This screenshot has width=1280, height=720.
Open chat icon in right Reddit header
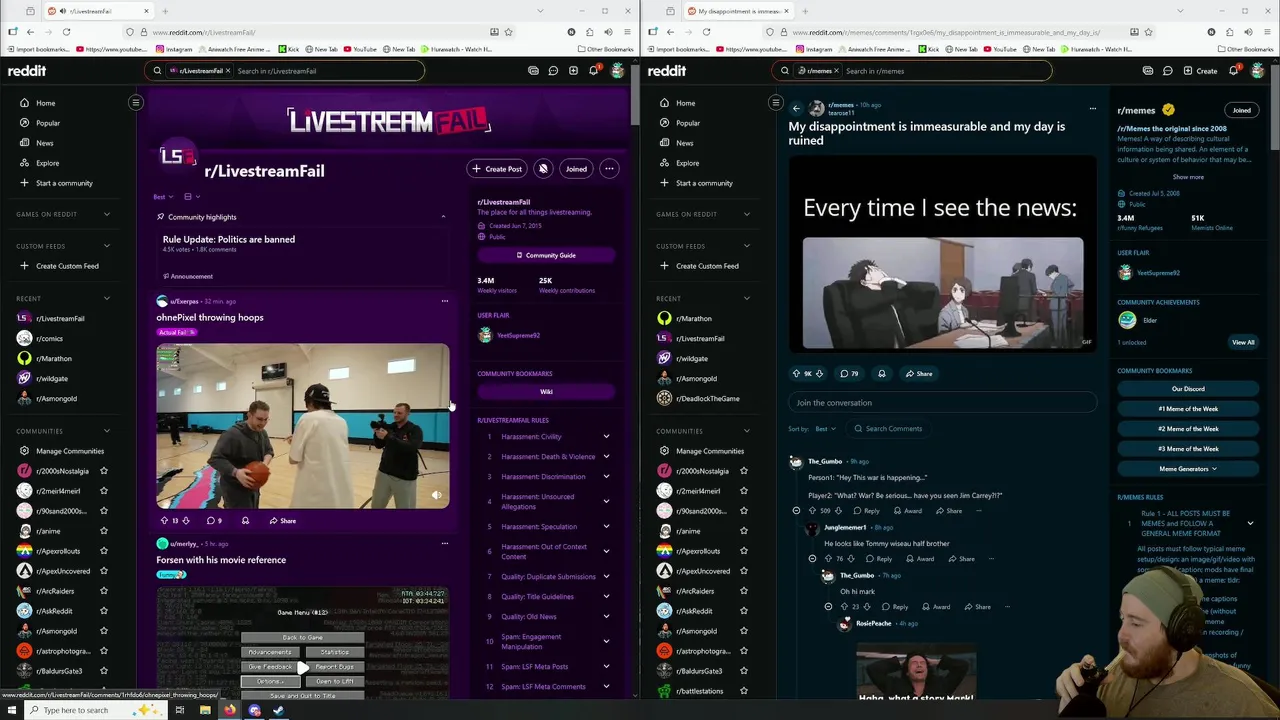click(x=1167, y=71)
